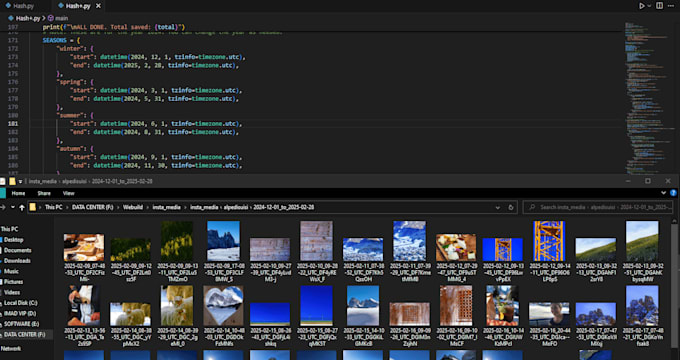This screenshot has width=680, height=360.
Task: Open Desktop in the navigation pane
Action: pos(13,240)
